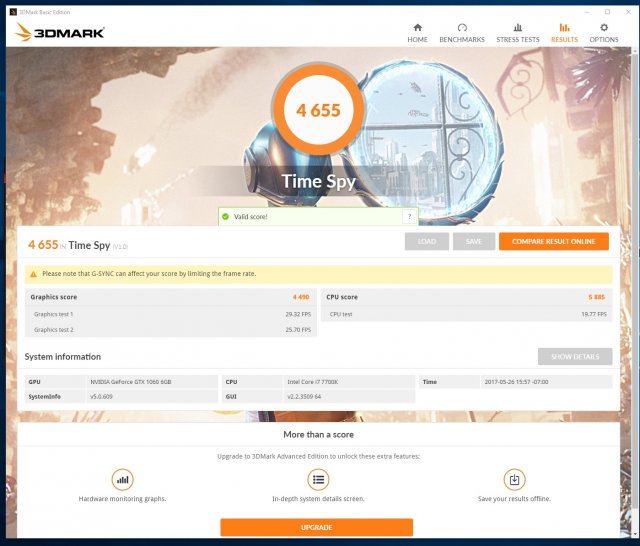Close the 3DMark window
Viewport: 640px width, 546px height.
[628, 12]
